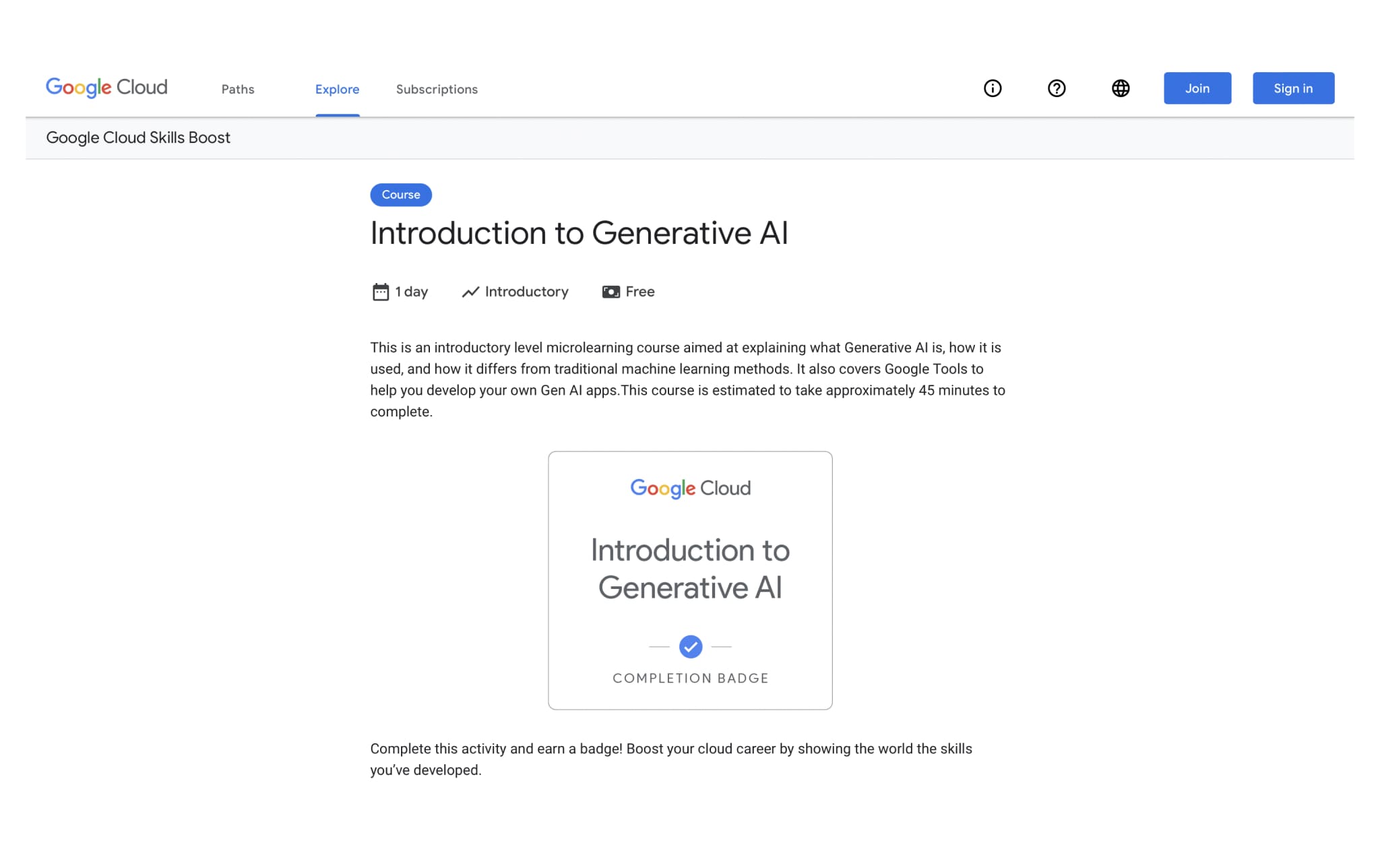
Task: Click the course description paragraph
Action: (687, 379)
